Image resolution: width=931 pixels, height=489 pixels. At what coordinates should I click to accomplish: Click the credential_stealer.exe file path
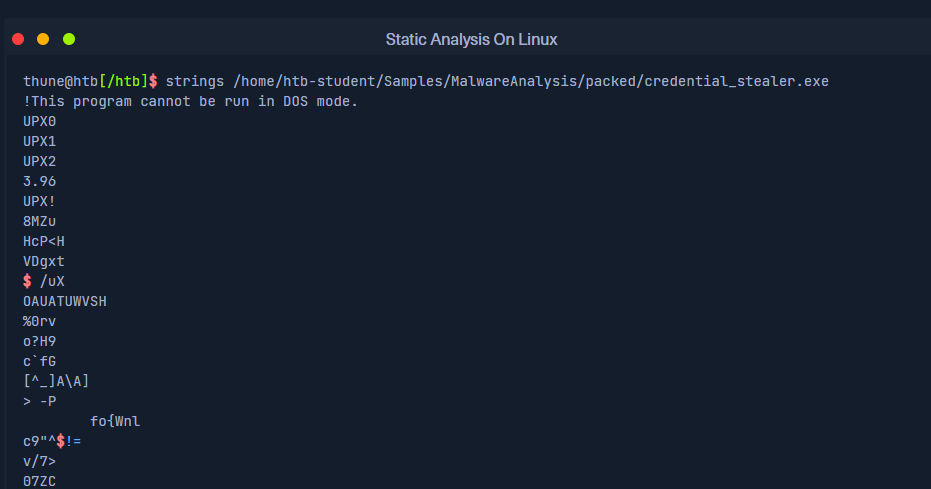pyautogui.click(x=530, y=81)
